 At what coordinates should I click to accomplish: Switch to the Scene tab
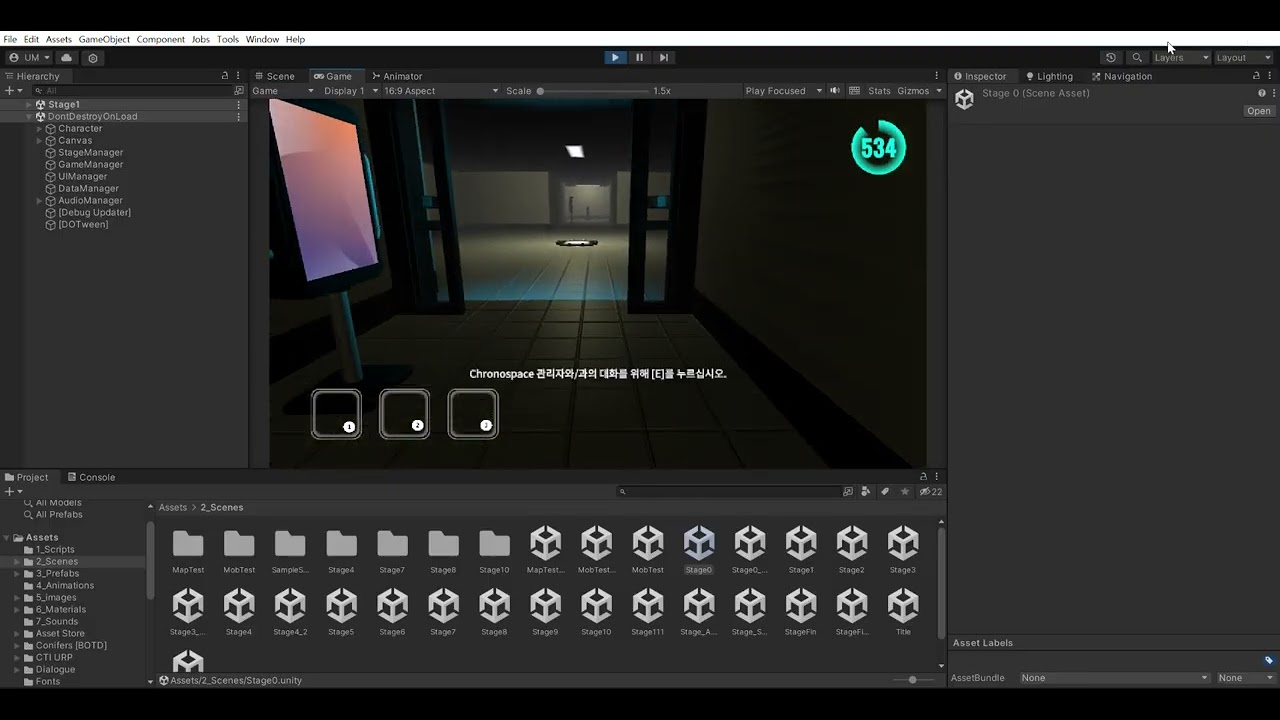pyautogui.click(x=274, y=76)
